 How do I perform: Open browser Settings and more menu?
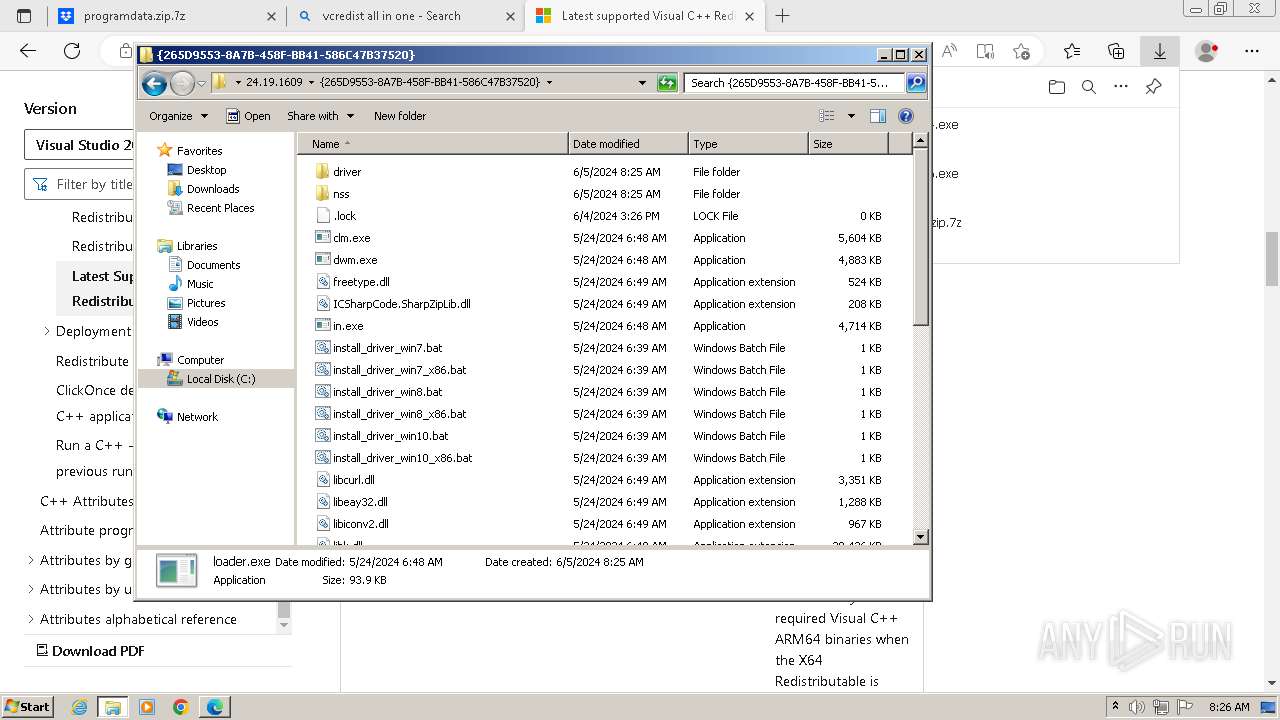coord(1252,51)
